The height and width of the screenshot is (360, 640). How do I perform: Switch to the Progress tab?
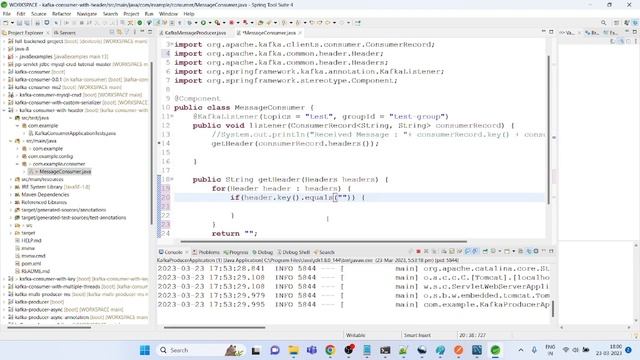pyautogui.click(x=236, y=252)
